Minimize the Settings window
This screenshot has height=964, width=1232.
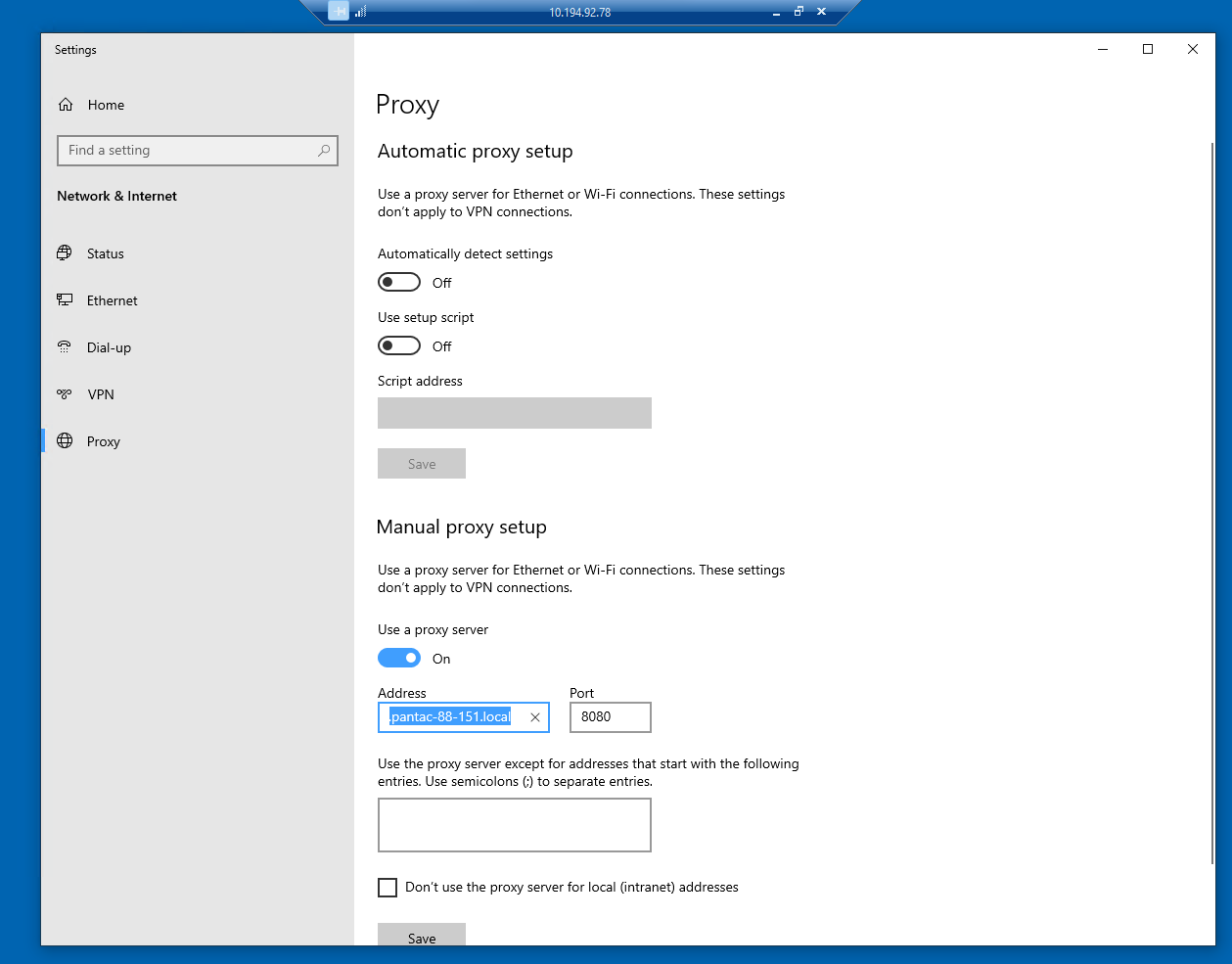1103,49
